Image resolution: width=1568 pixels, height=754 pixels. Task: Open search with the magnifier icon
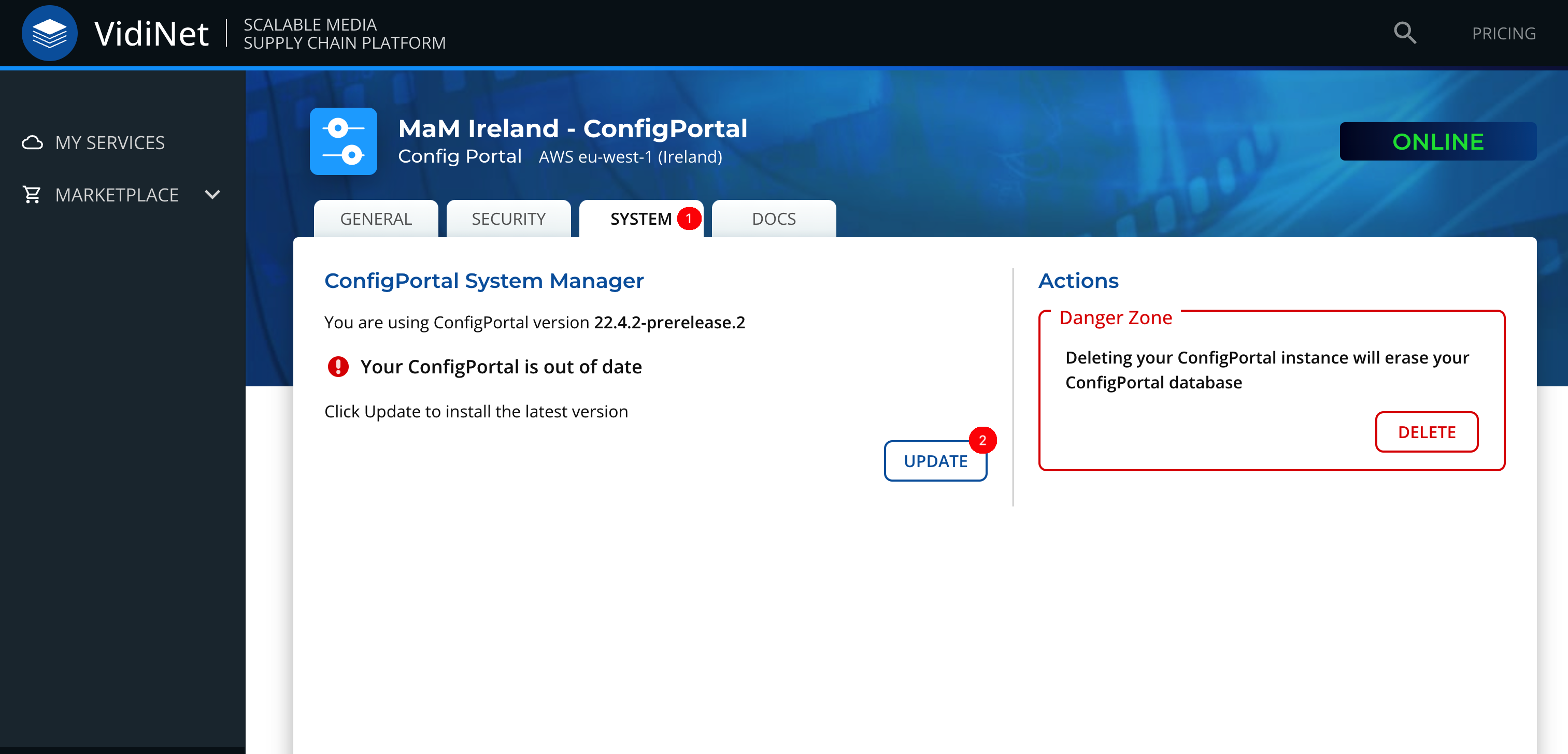coord(1404,33)
